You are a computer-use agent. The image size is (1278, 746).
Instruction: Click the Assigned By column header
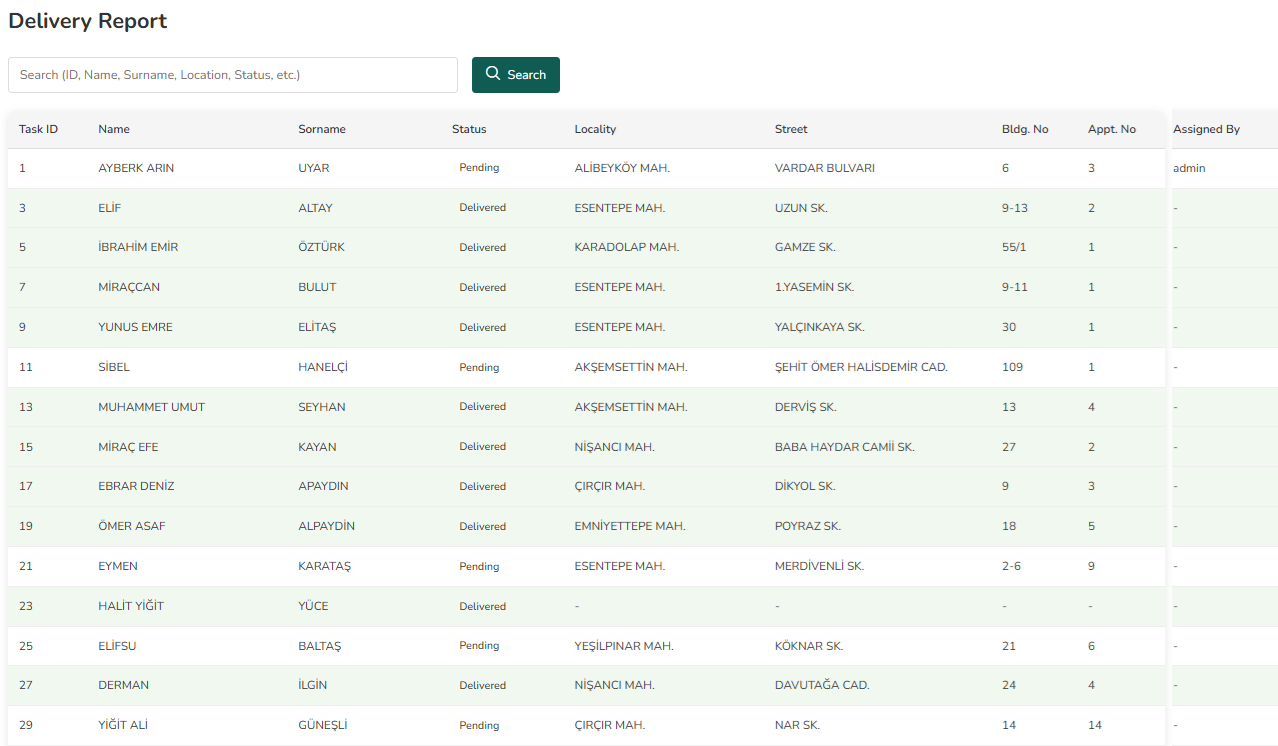point(1206,129)
